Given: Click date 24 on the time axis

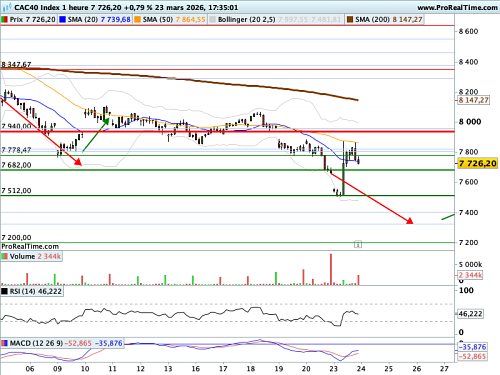Looking at the screenshot, I should pyautogui.click(x=361, y=369).
